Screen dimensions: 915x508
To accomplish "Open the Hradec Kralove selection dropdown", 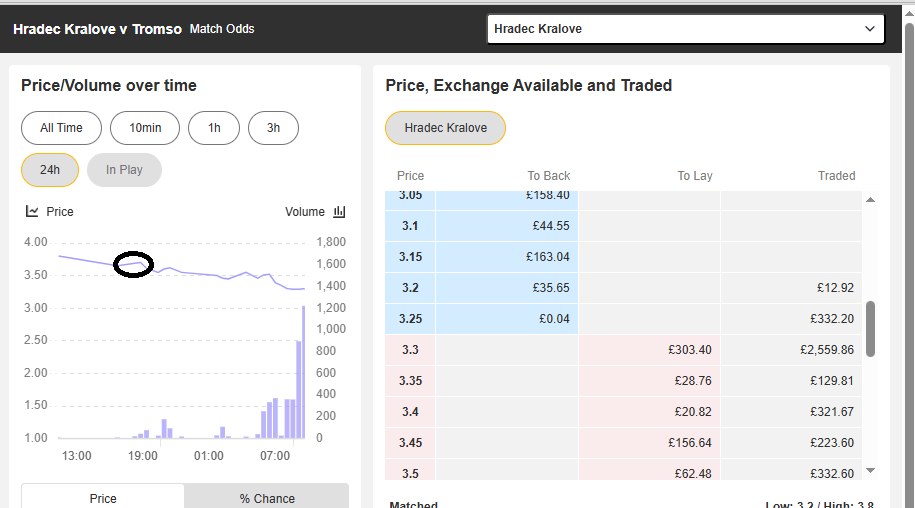I will click(x=686, y=29).
